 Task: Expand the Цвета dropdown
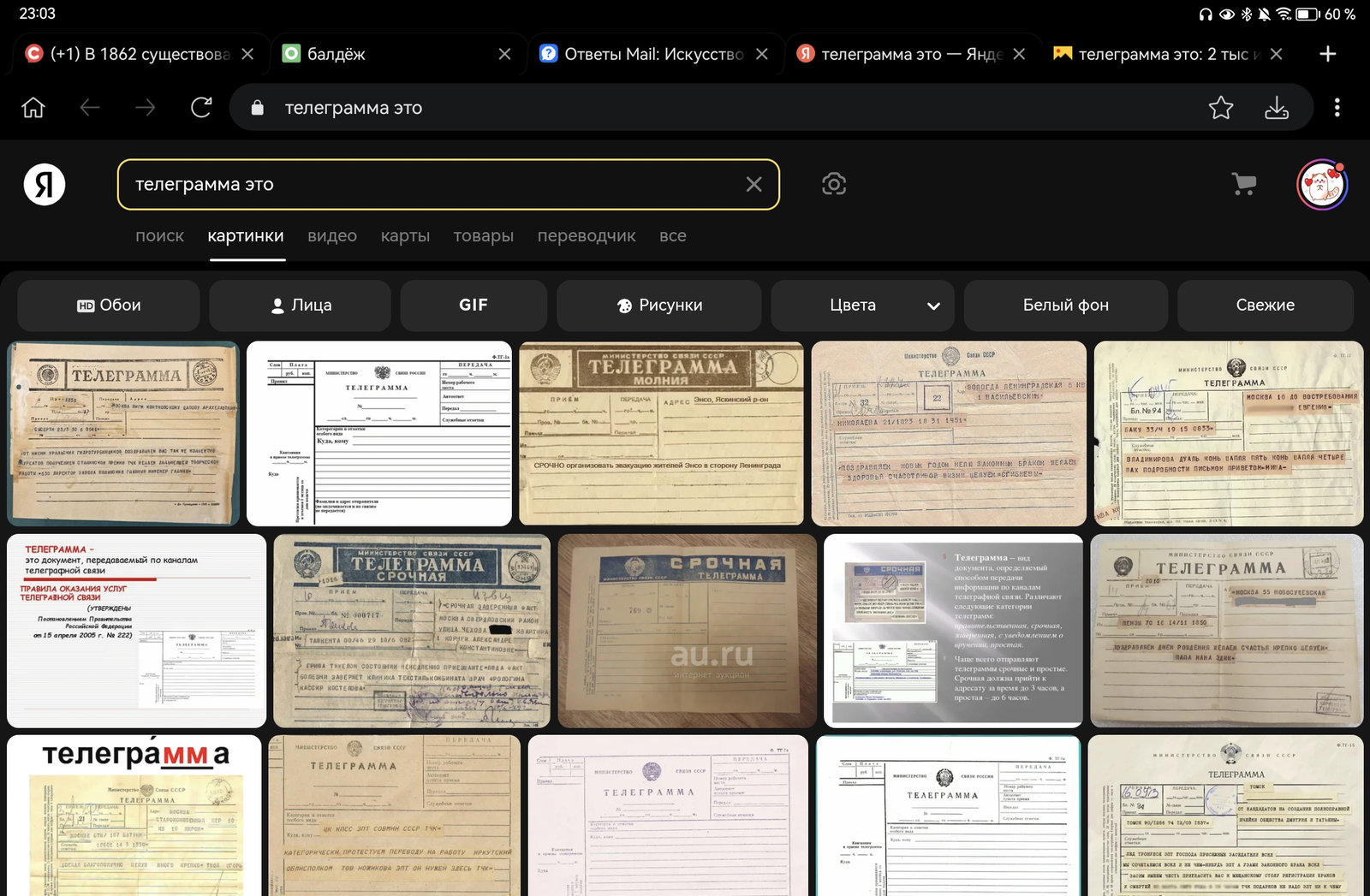(862, 306)
